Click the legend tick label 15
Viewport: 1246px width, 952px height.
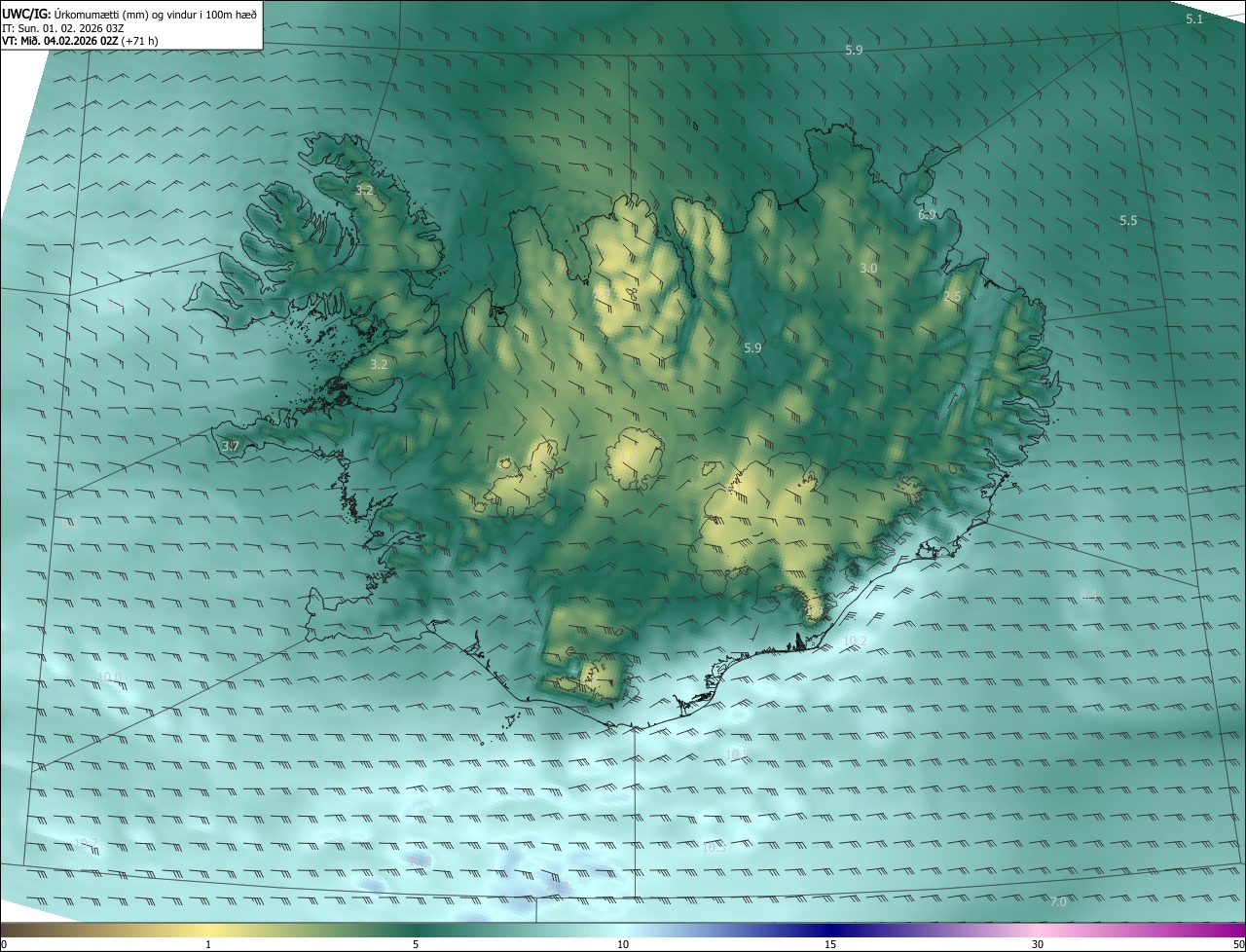[x=830, y=944]
